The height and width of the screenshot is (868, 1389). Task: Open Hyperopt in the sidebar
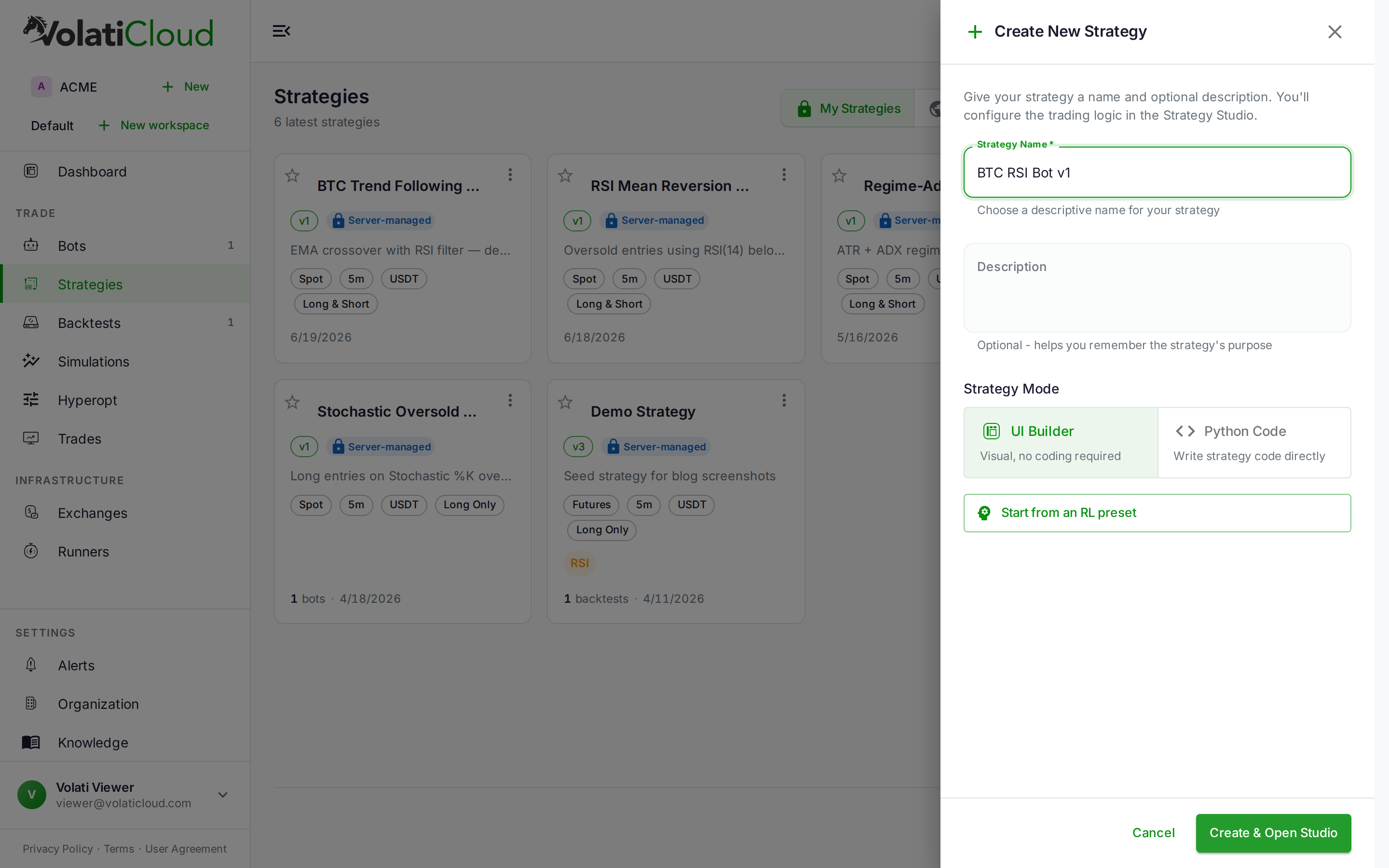[124, 400]
